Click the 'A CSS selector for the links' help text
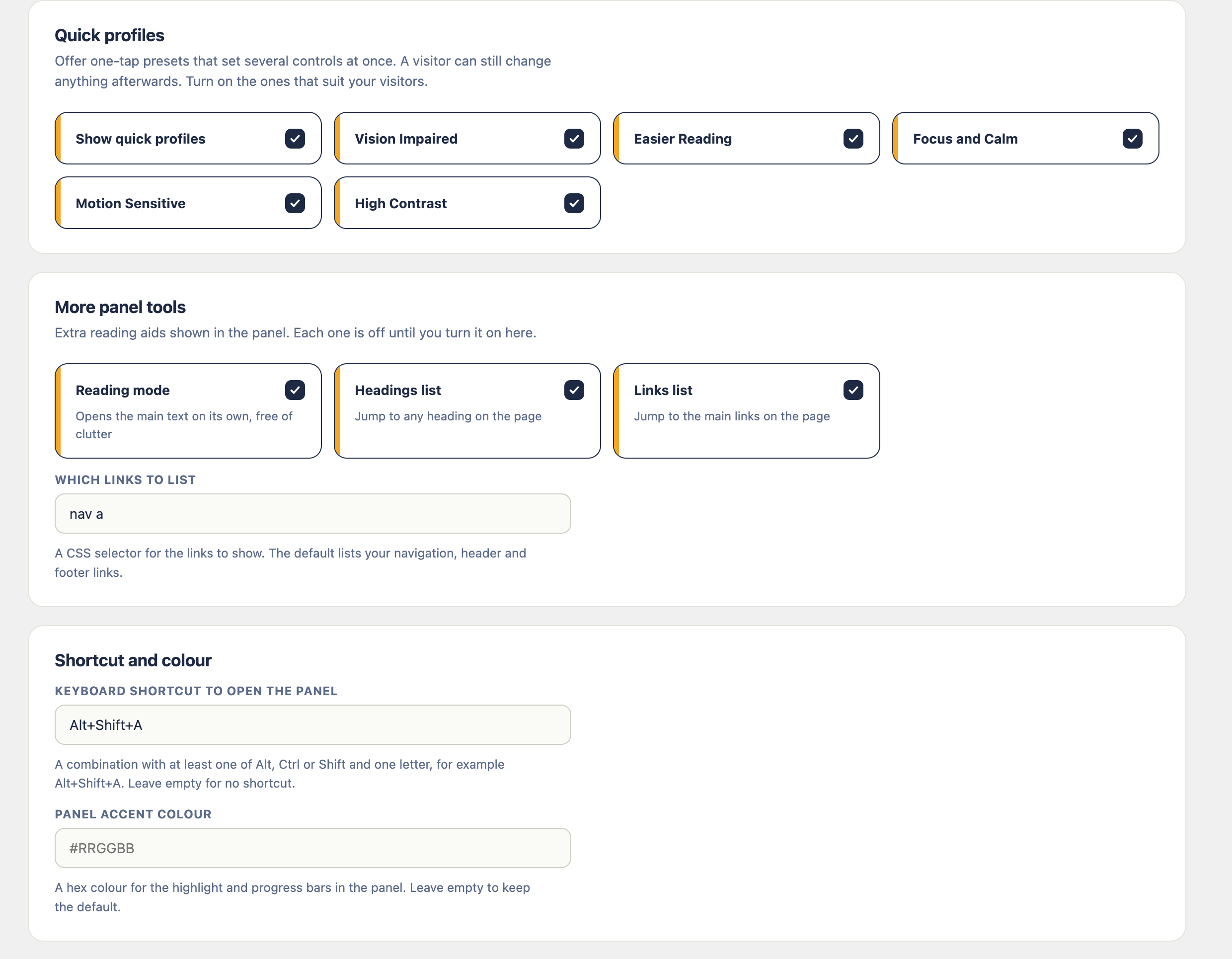 [291, 563]
